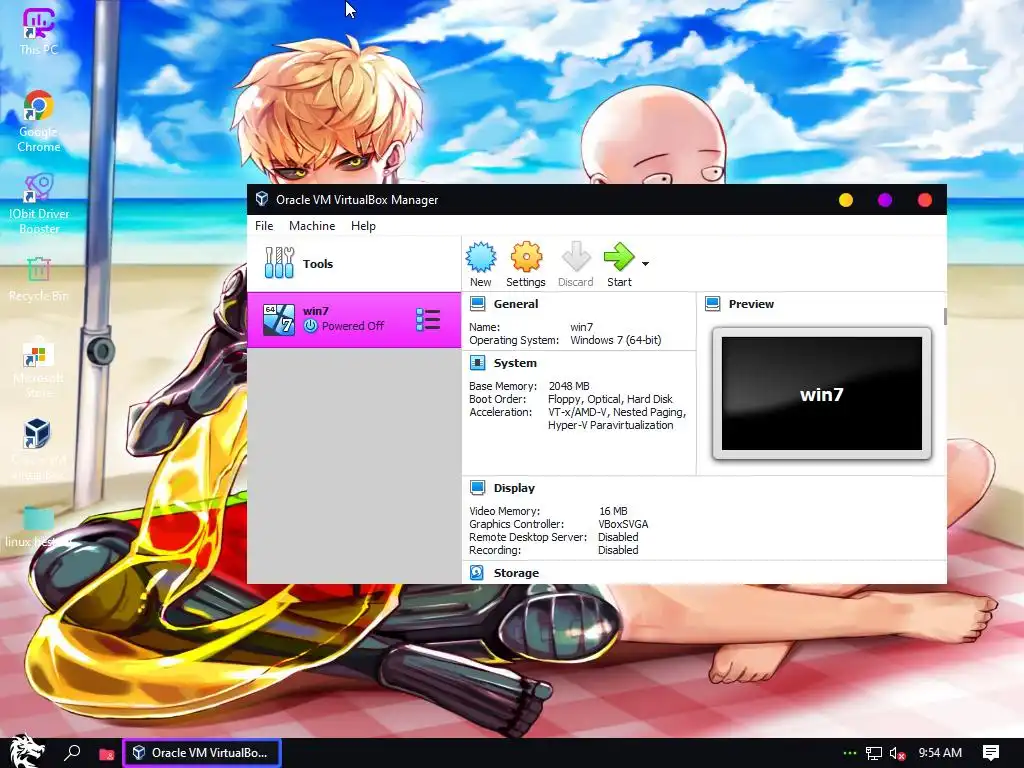This screenshot has height=768, width=1024.
Task: Click the details pane scrollbar
Action: 945,316
